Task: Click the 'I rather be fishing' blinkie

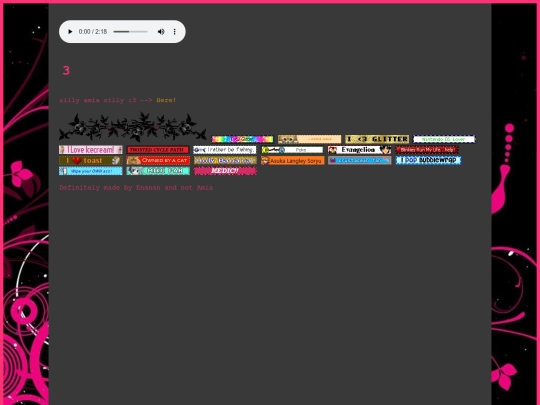Action: coord(225,150)
